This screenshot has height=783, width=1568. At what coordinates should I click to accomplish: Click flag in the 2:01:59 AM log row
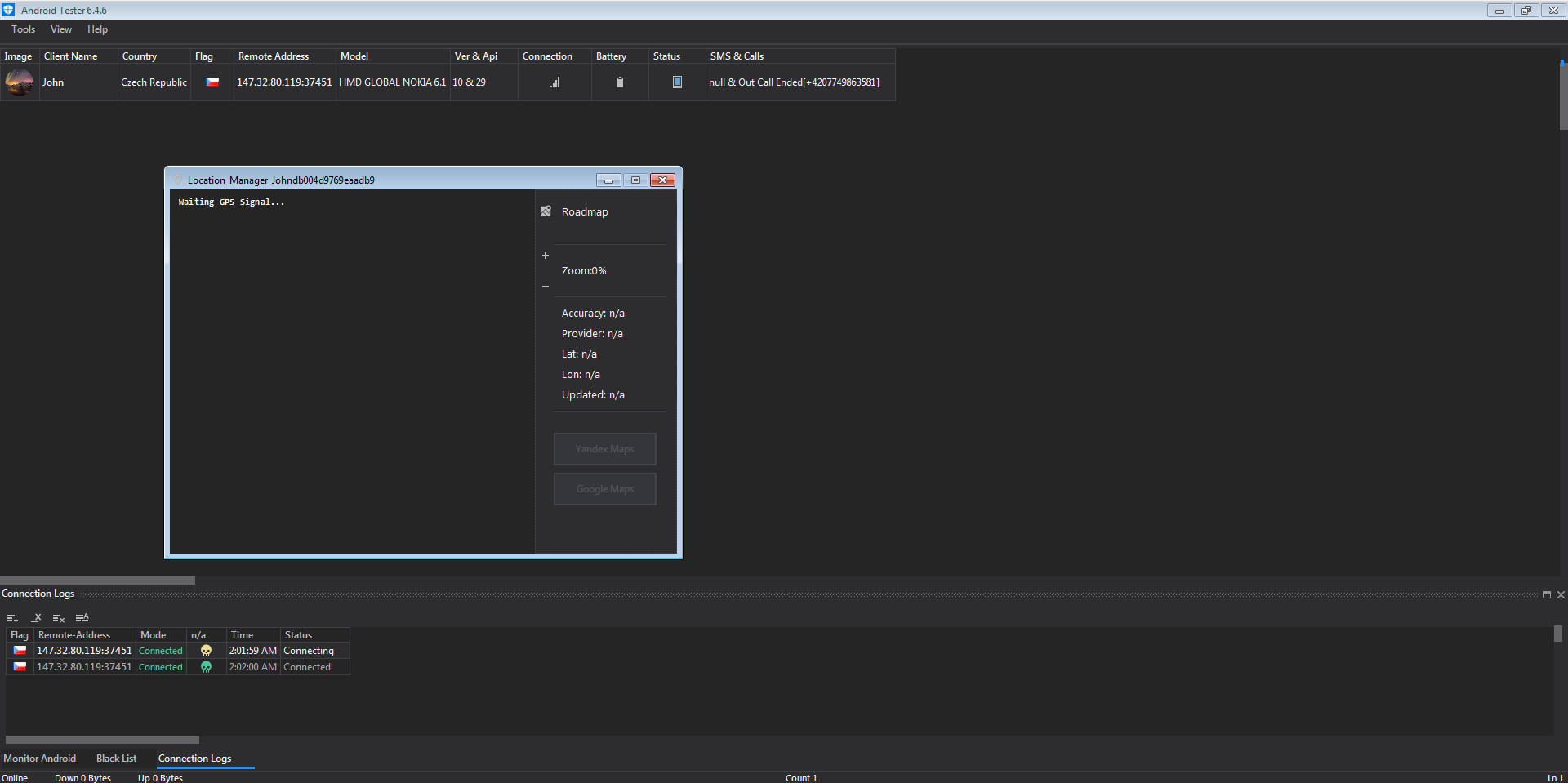[20, 651]
